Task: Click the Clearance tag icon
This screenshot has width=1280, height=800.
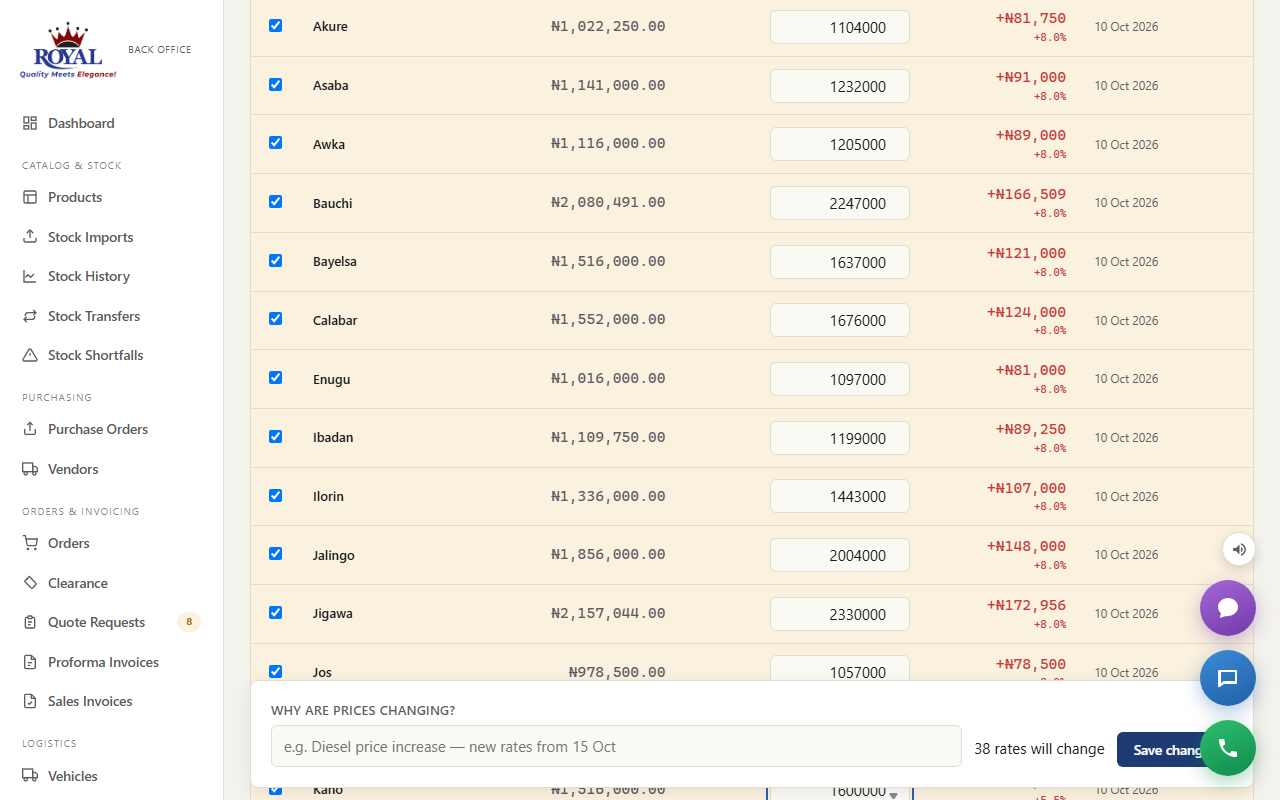Action: 30,583
